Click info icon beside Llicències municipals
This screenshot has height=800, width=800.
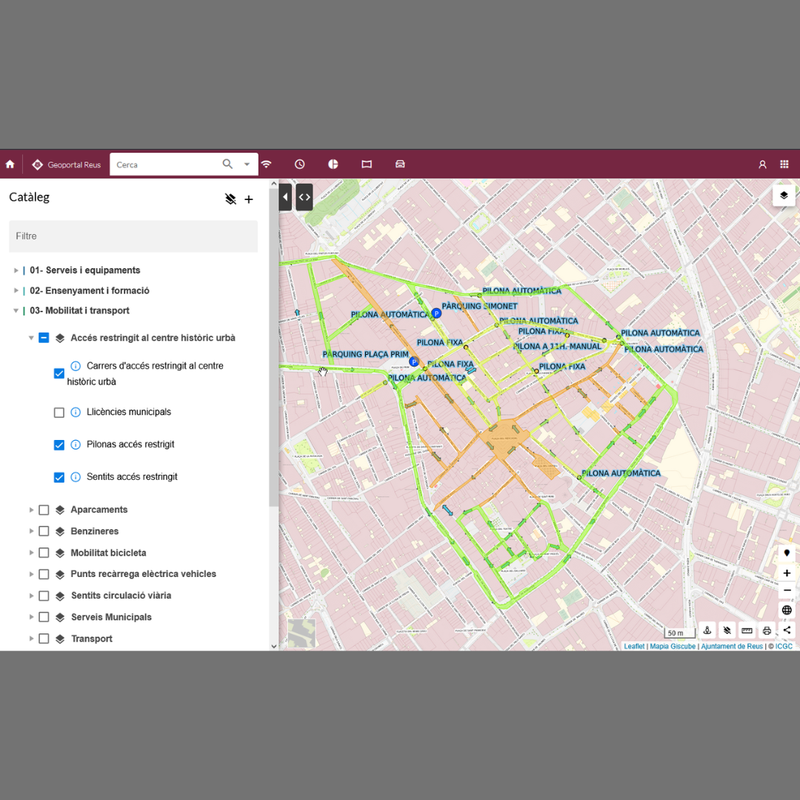click(76, 412)
